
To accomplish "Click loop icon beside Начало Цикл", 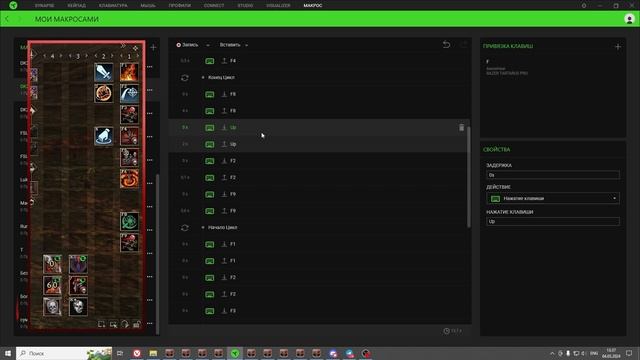I will [184, 228].
